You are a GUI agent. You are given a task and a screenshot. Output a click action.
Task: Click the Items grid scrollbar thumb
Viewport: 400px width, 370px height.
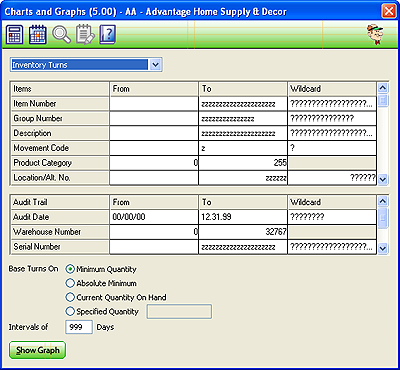(x=383, y=101)
